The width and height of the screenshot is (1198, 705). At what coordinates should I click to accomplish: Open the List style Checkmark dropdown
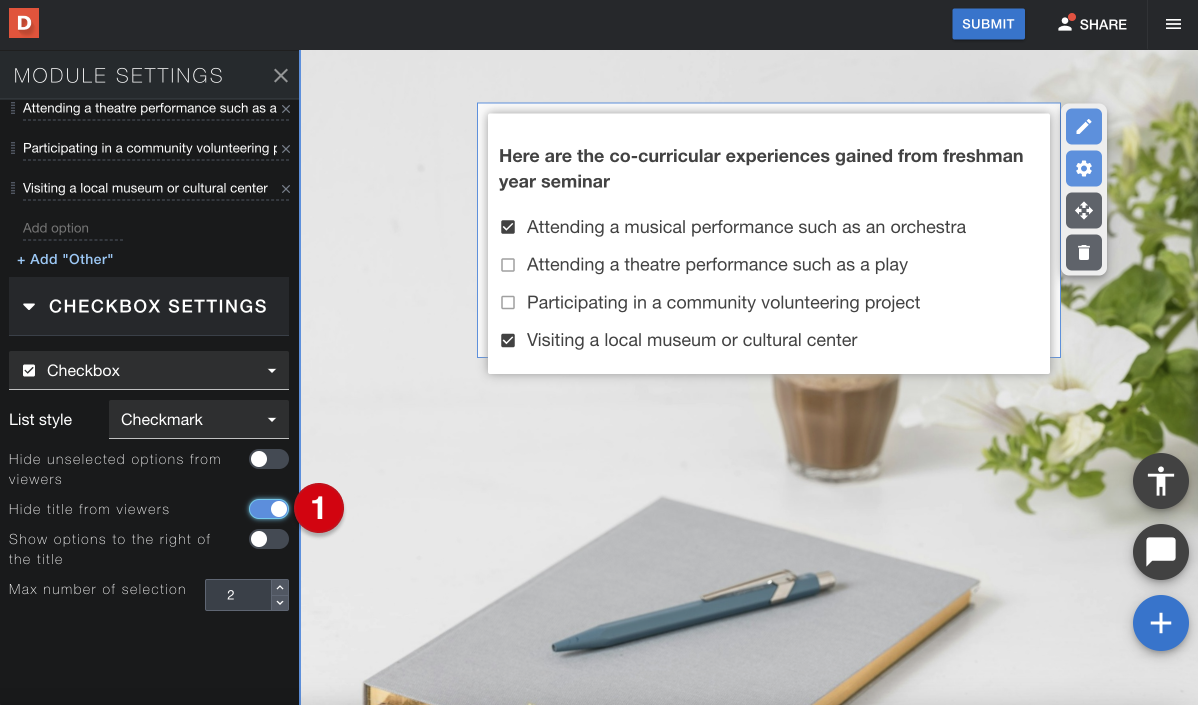click(x=199, y=419)
